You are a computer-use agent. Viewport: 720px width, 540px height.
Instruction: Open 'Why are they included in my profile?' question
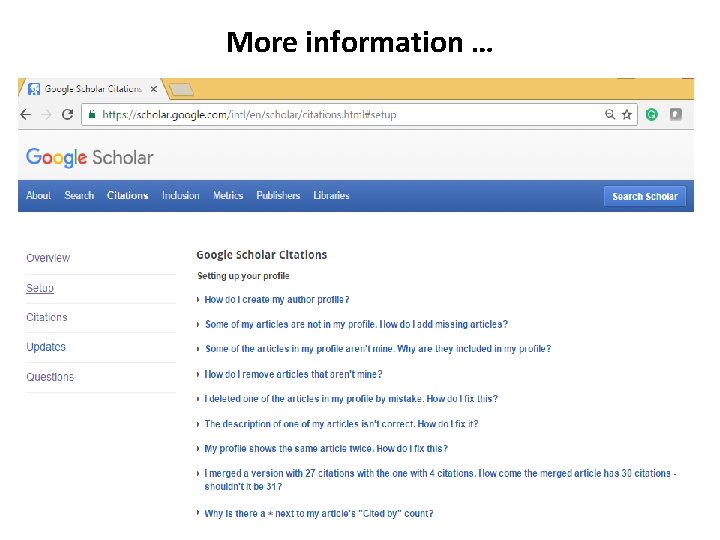(378, 349)
